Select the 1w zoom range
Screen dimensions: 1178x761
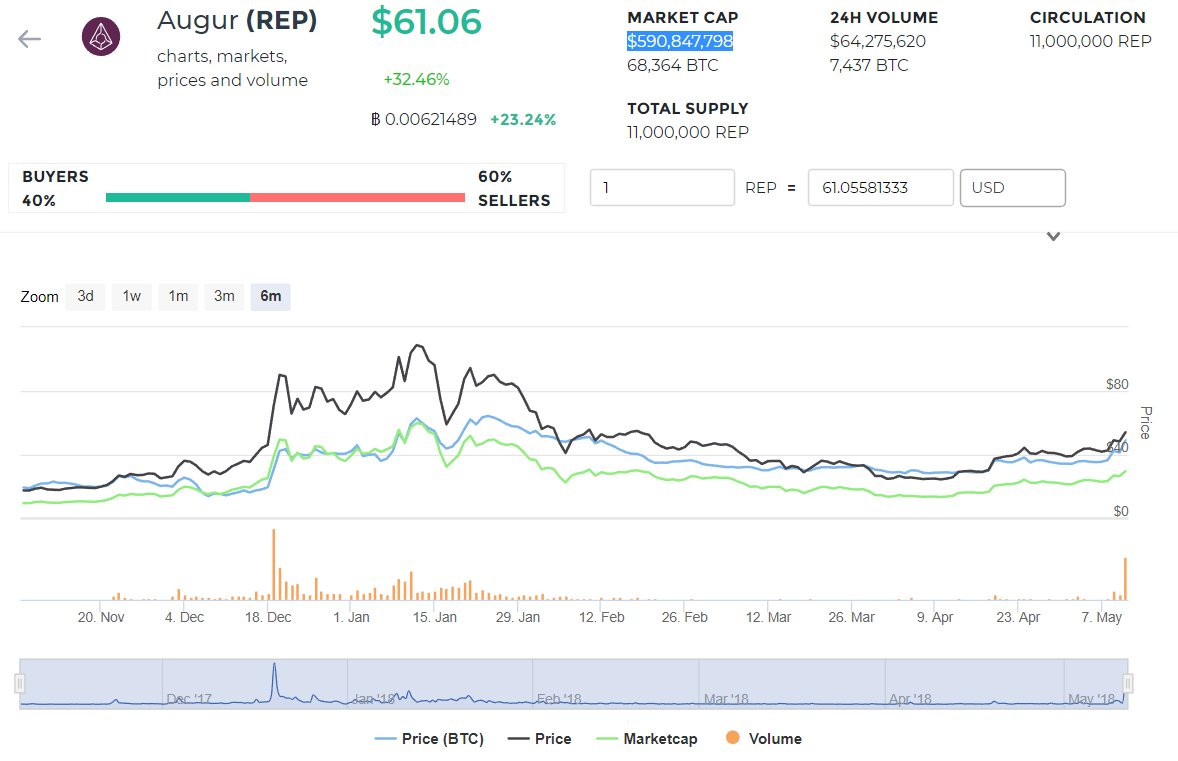tap(131, 296)
